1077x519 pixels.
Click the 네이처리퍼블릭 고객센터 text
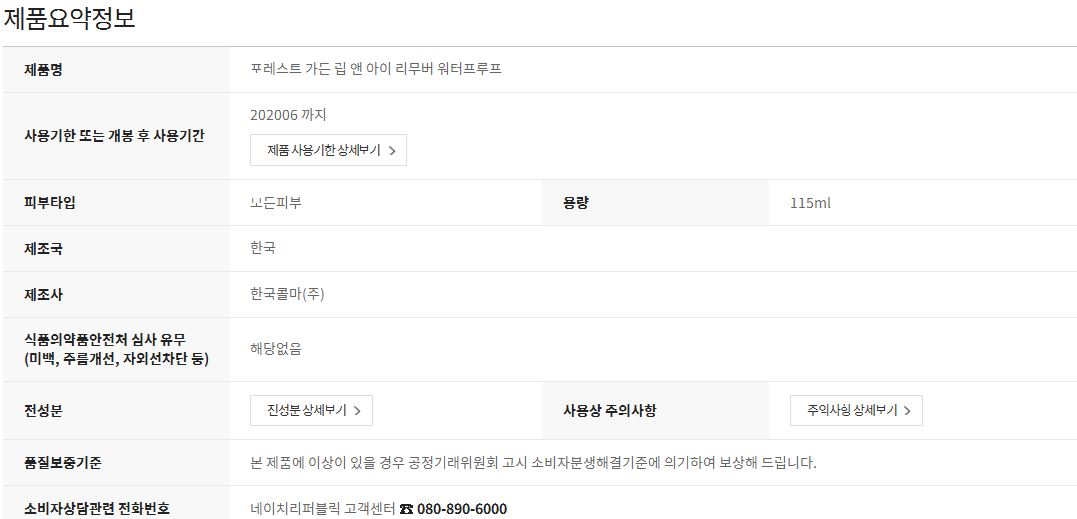[x=322, y=509]
